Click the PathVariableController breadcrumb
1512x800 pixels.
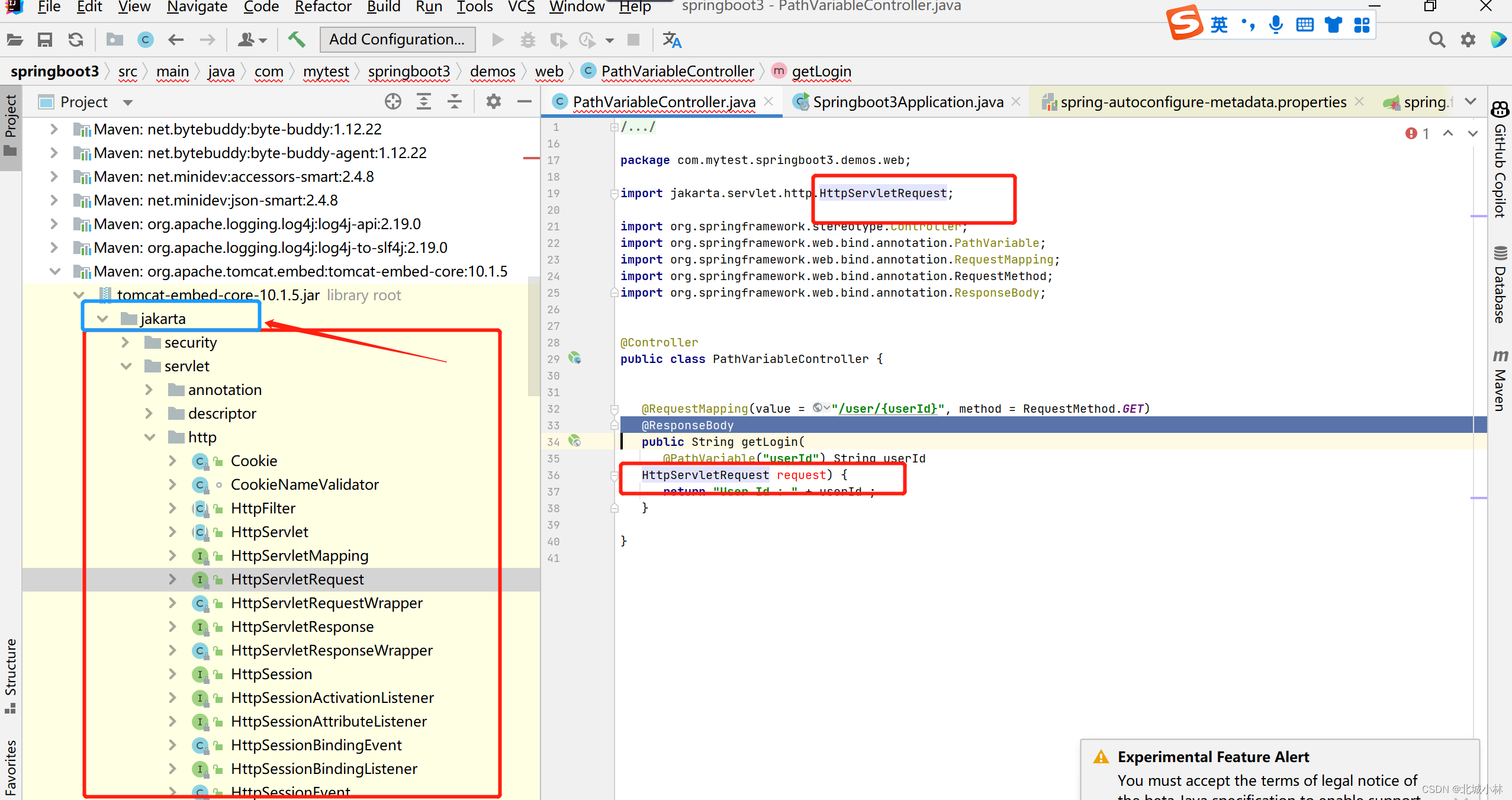pyautogui.click(x=678, y=72)
